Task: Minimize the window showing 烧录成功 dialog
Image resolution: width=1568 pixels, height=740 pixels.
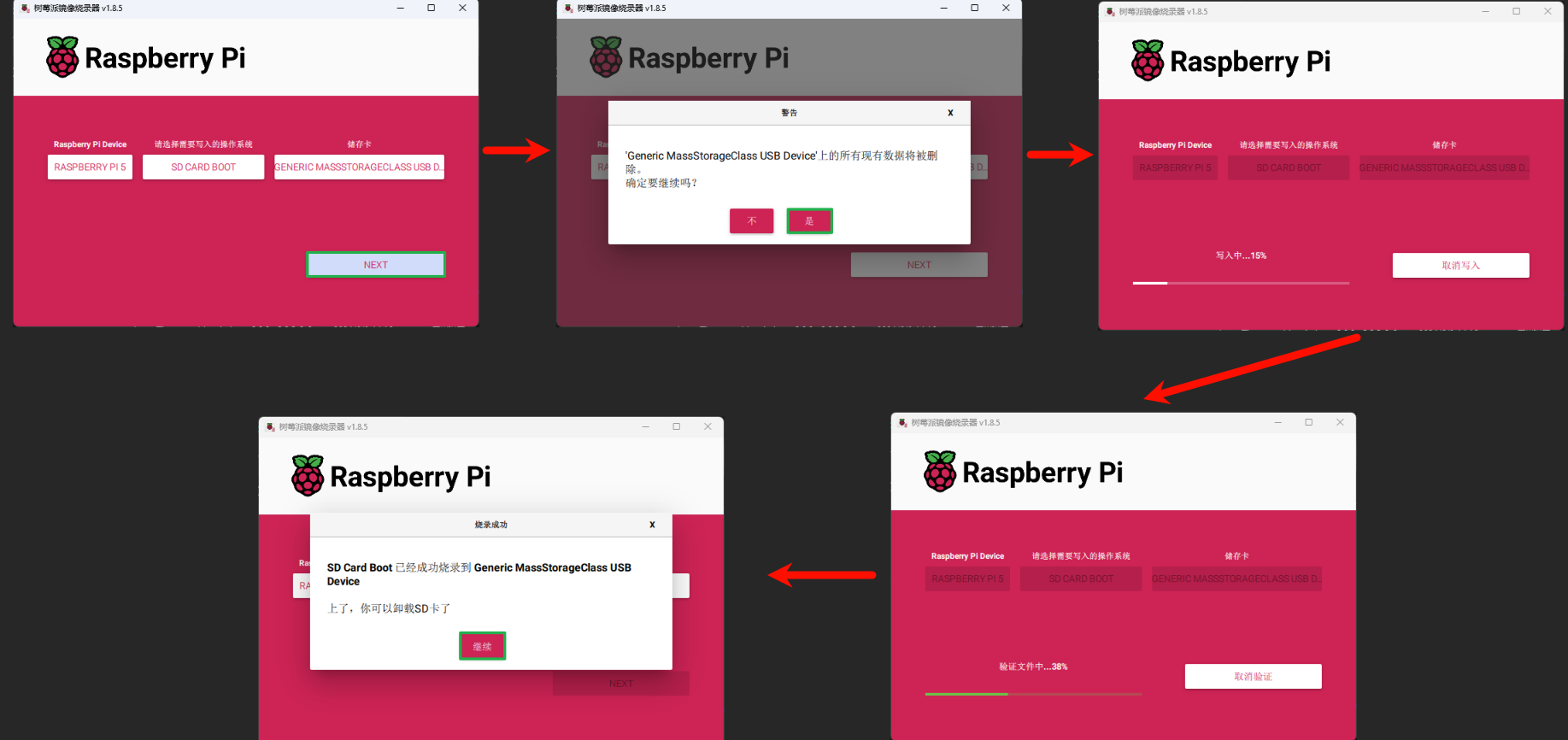Action: (x=645, y=427)
